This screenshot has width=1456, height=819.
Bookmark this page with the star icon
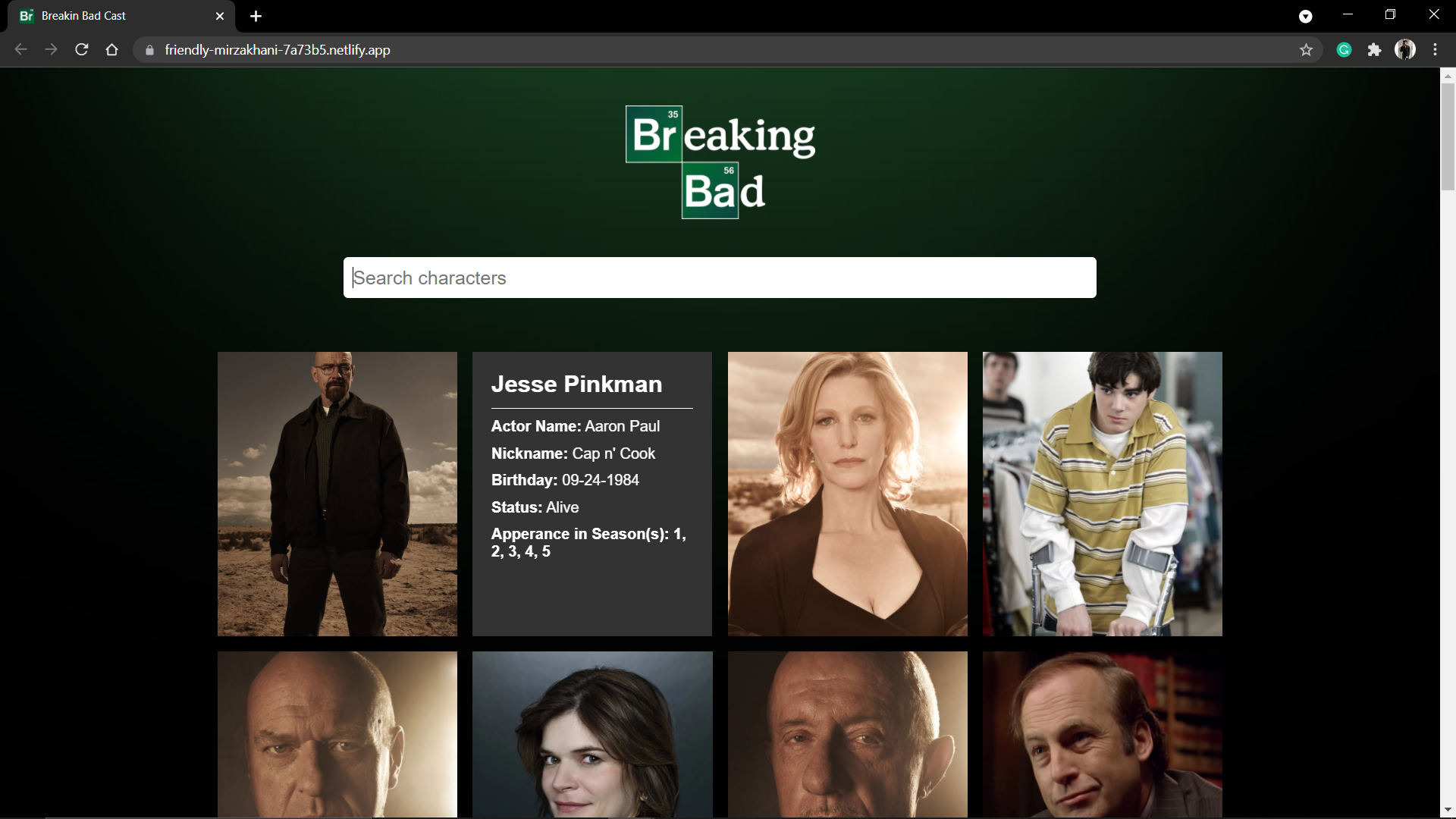1306,50
